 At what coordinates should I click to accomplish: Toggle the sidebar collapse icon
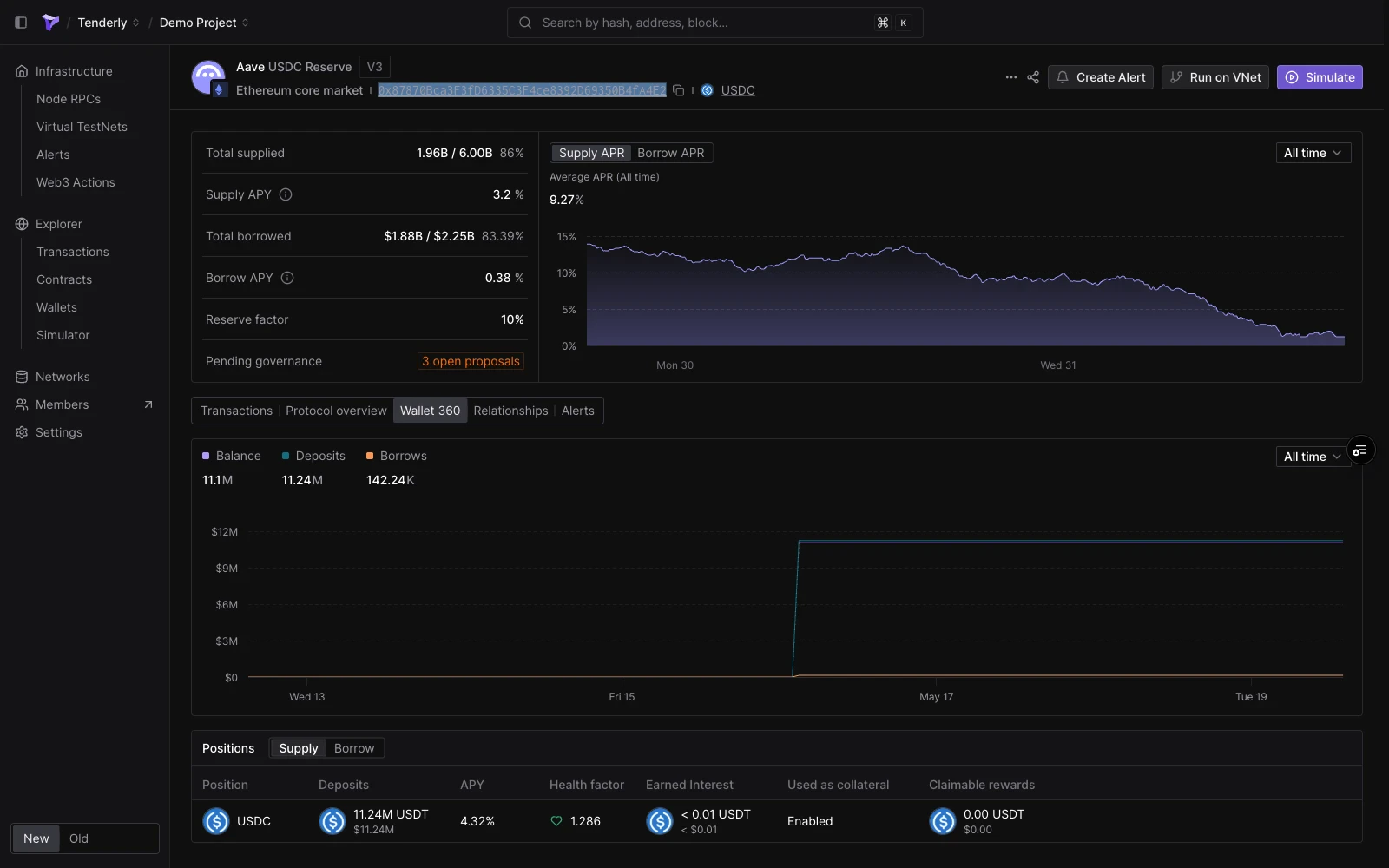click(x=21, y=23)
